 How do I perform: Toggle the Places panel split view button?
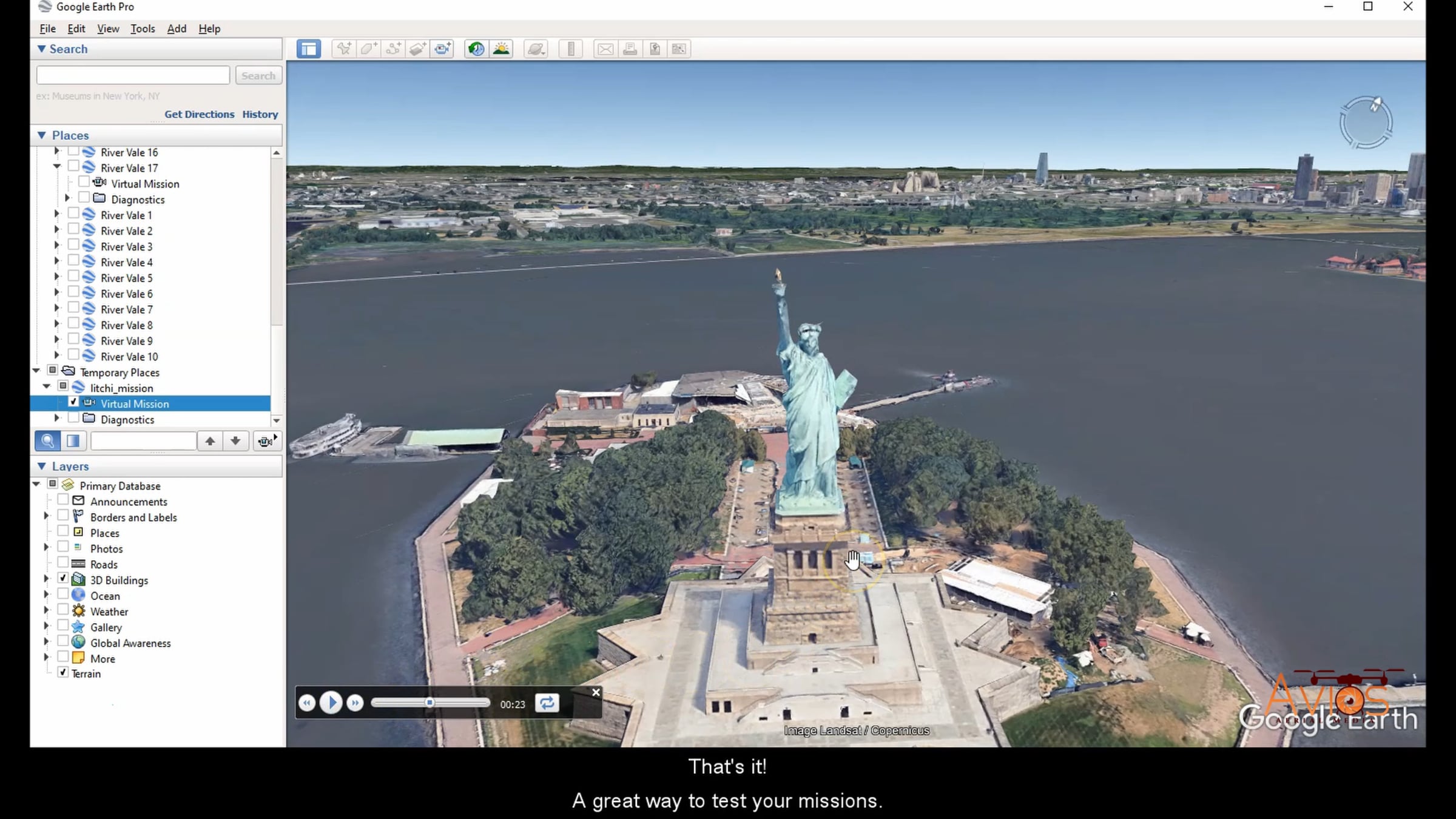click(x=73, y=441)
